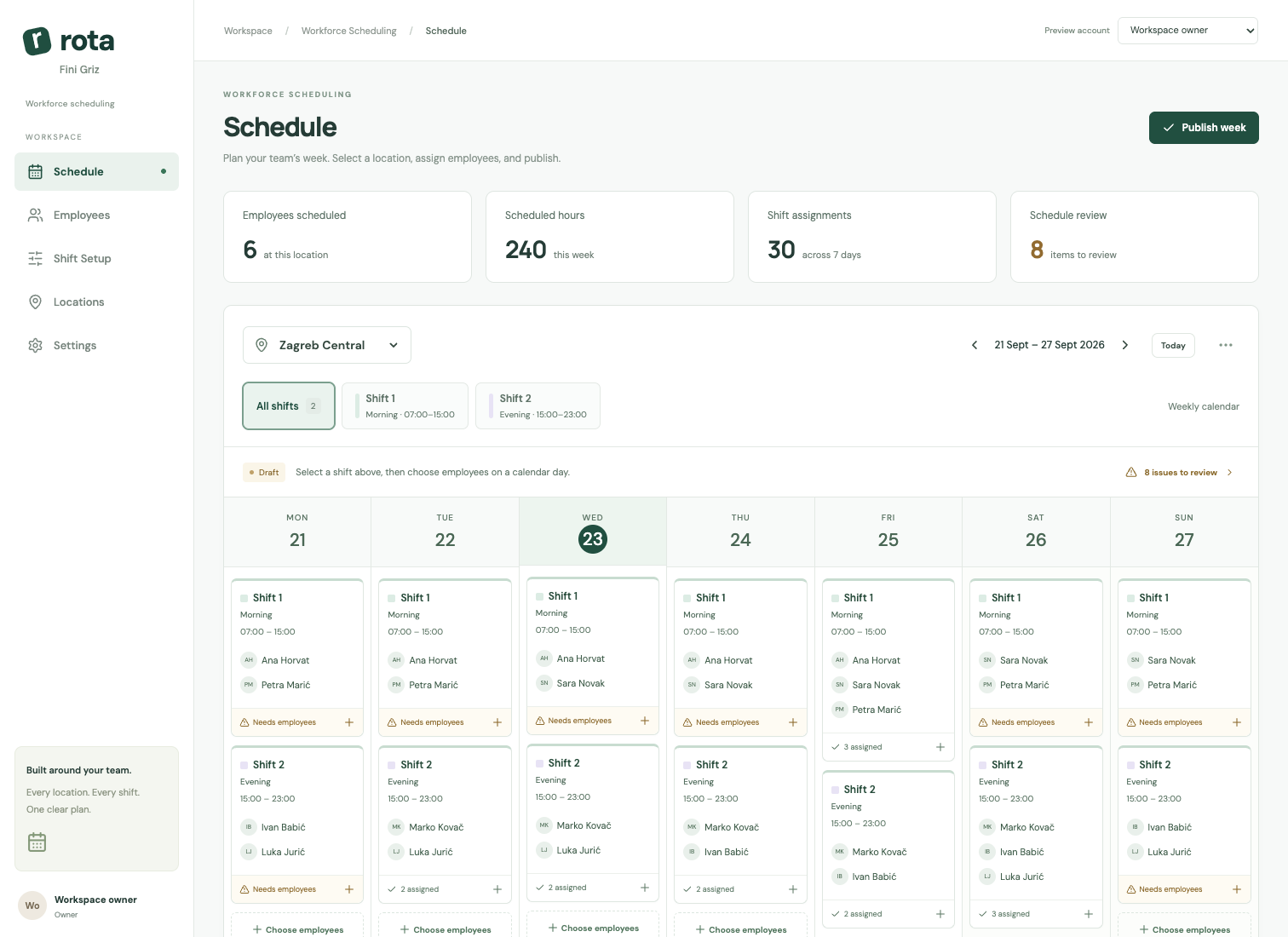Select the Shift 2 Evening tab
The width and height of the screenshot is (1288, 937).
pyautogui.click(x=538, y=406)
